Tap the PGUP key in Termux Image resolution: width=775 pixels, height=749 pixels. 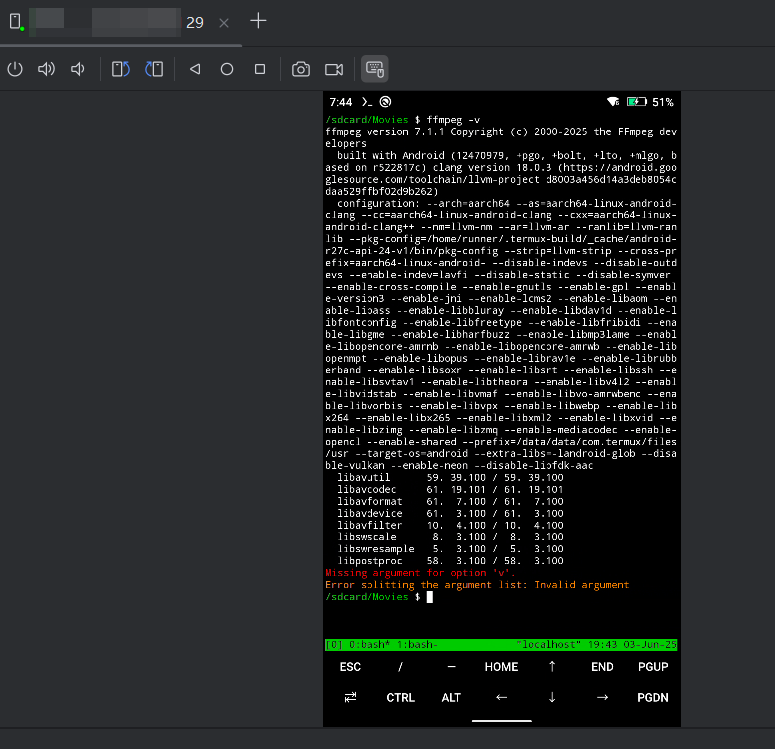point(653,667)
